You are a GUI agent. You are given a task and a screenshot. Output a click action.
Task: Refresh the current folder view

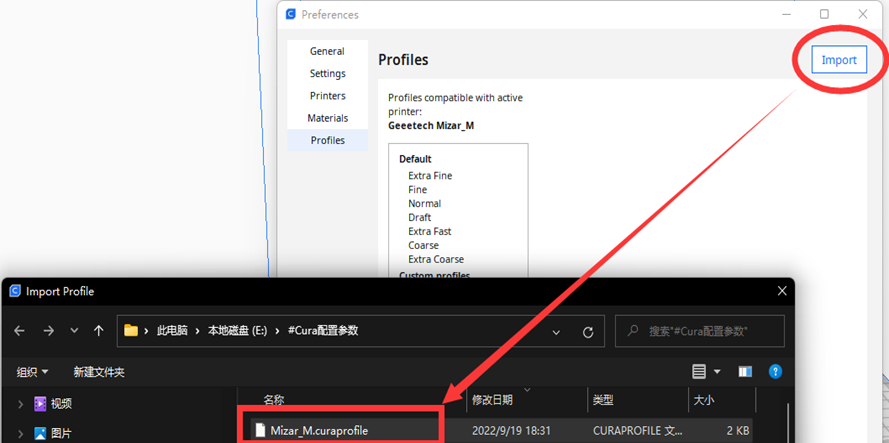(x=588, y=331)
